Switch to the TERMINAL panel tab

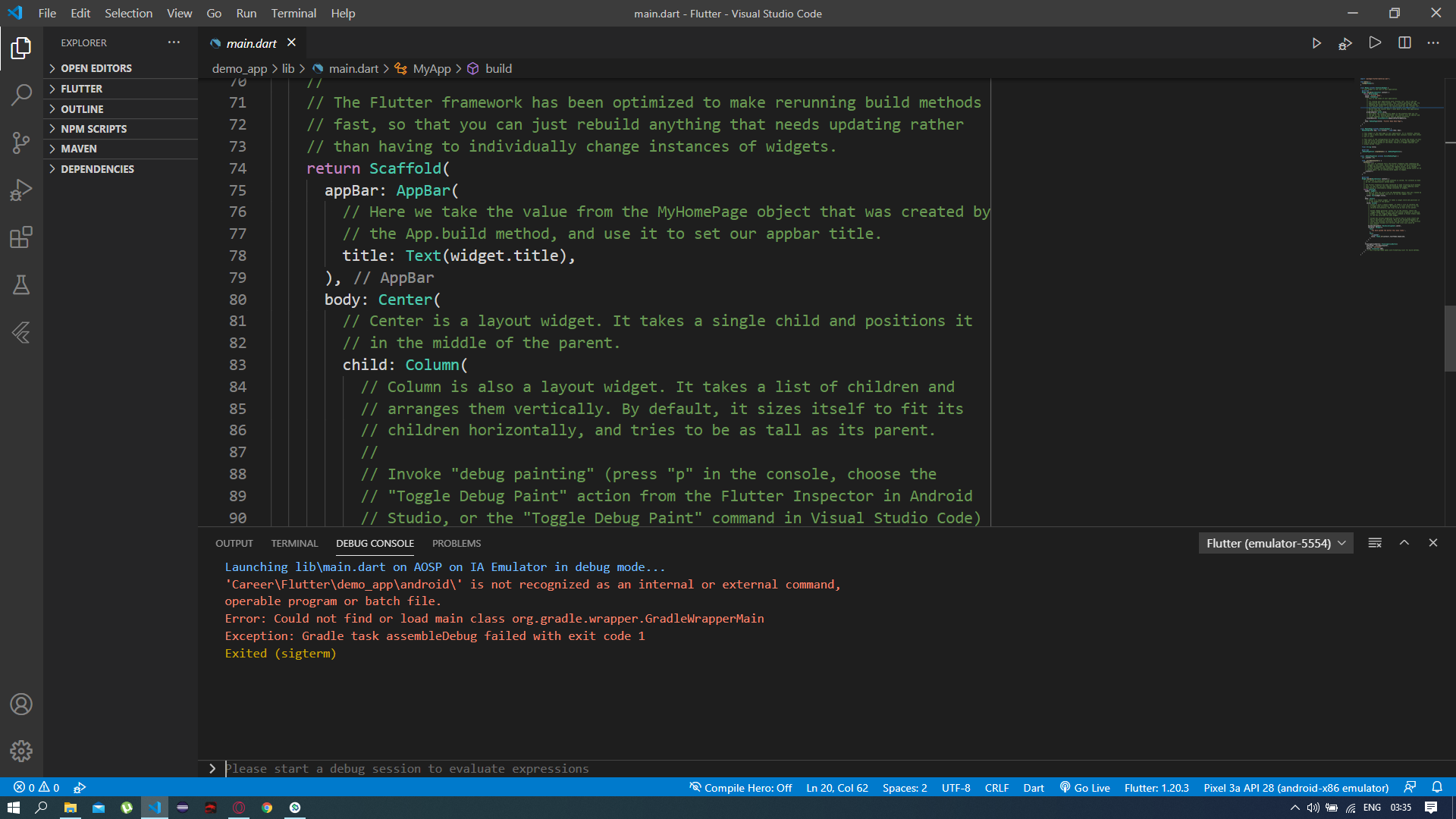pyautogui.click(x=294, y=543)
